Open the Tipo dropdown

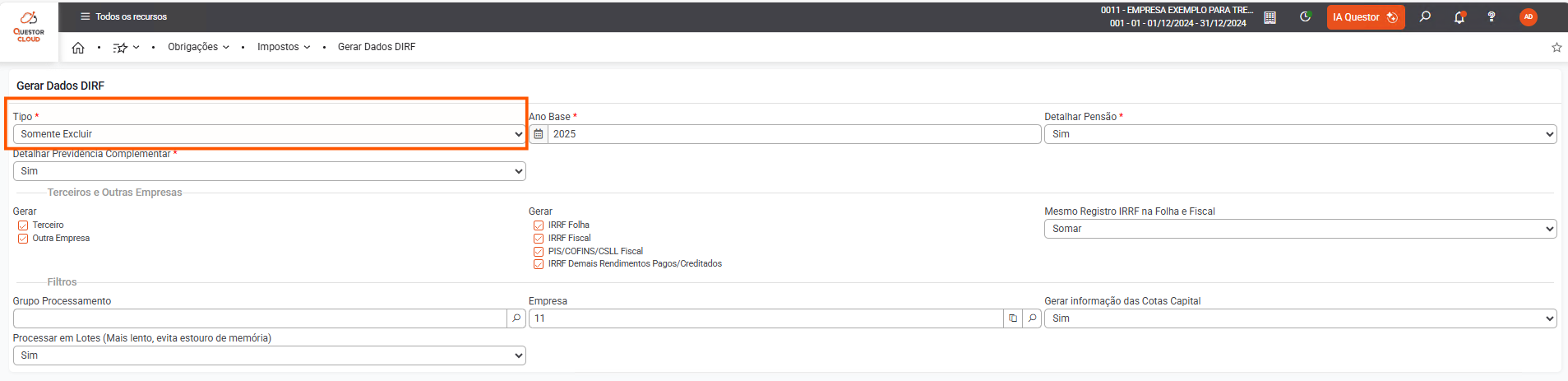coord(269,134)
